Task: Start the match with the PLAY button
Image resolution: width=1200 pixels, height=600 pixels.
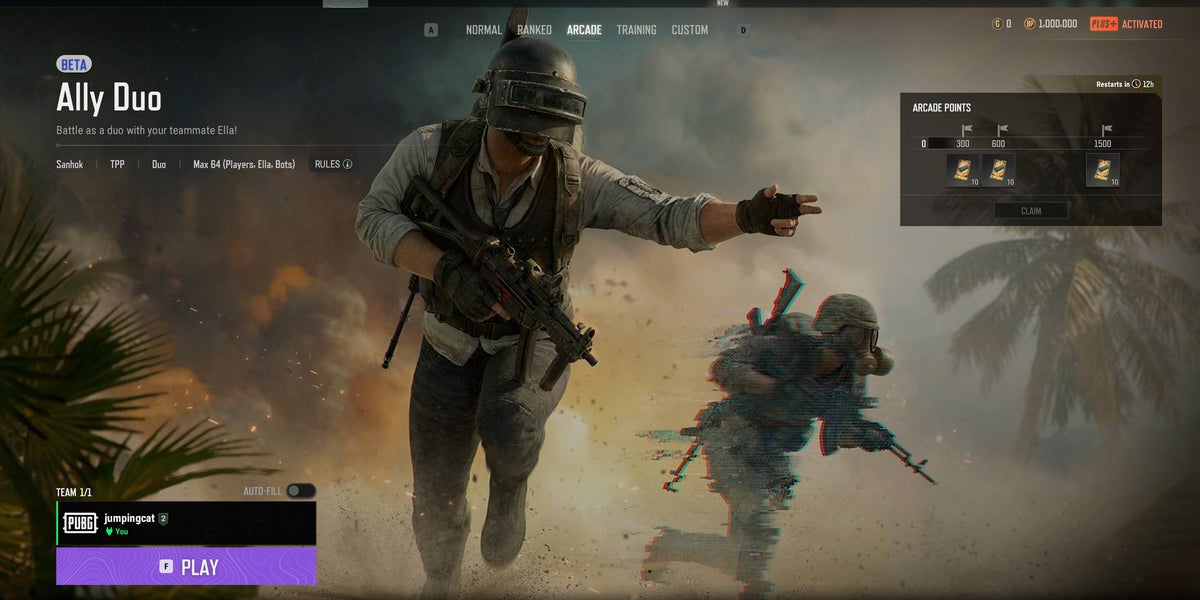Action: pyautogui.click(x=186, y=566)
